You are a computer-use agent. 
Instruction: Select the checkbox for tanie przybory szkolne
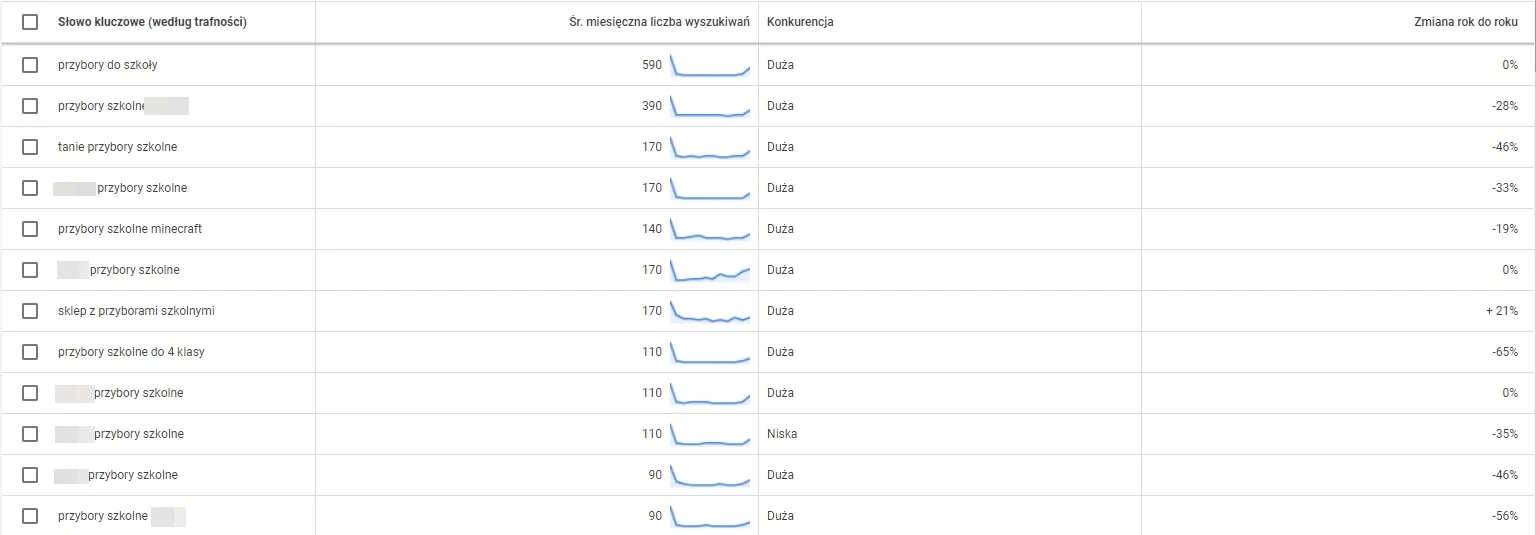pyautogui.click(x=30, y=147)
